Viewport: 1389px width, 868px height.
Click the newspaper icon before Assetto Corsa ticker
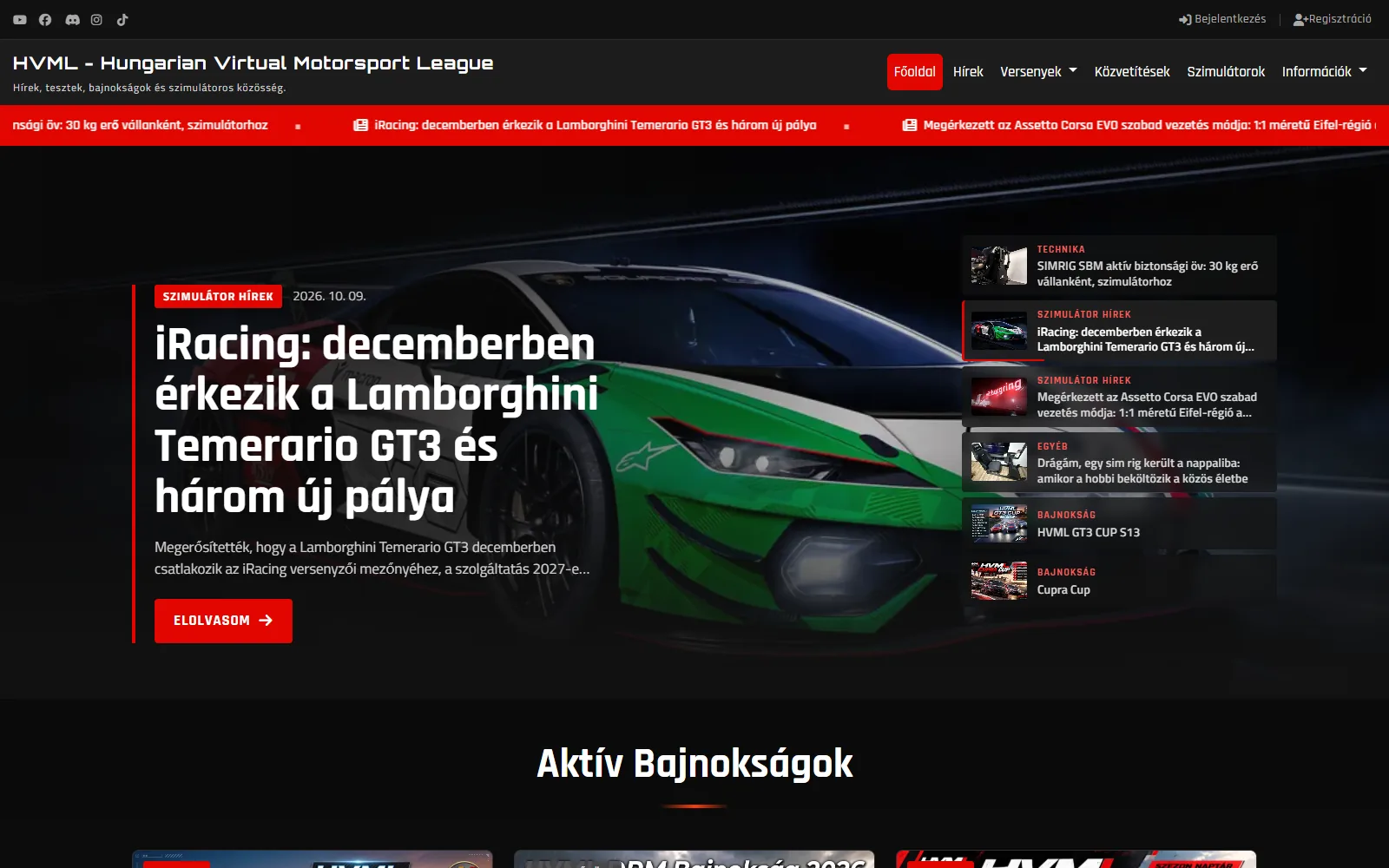[x=910, y=125]
